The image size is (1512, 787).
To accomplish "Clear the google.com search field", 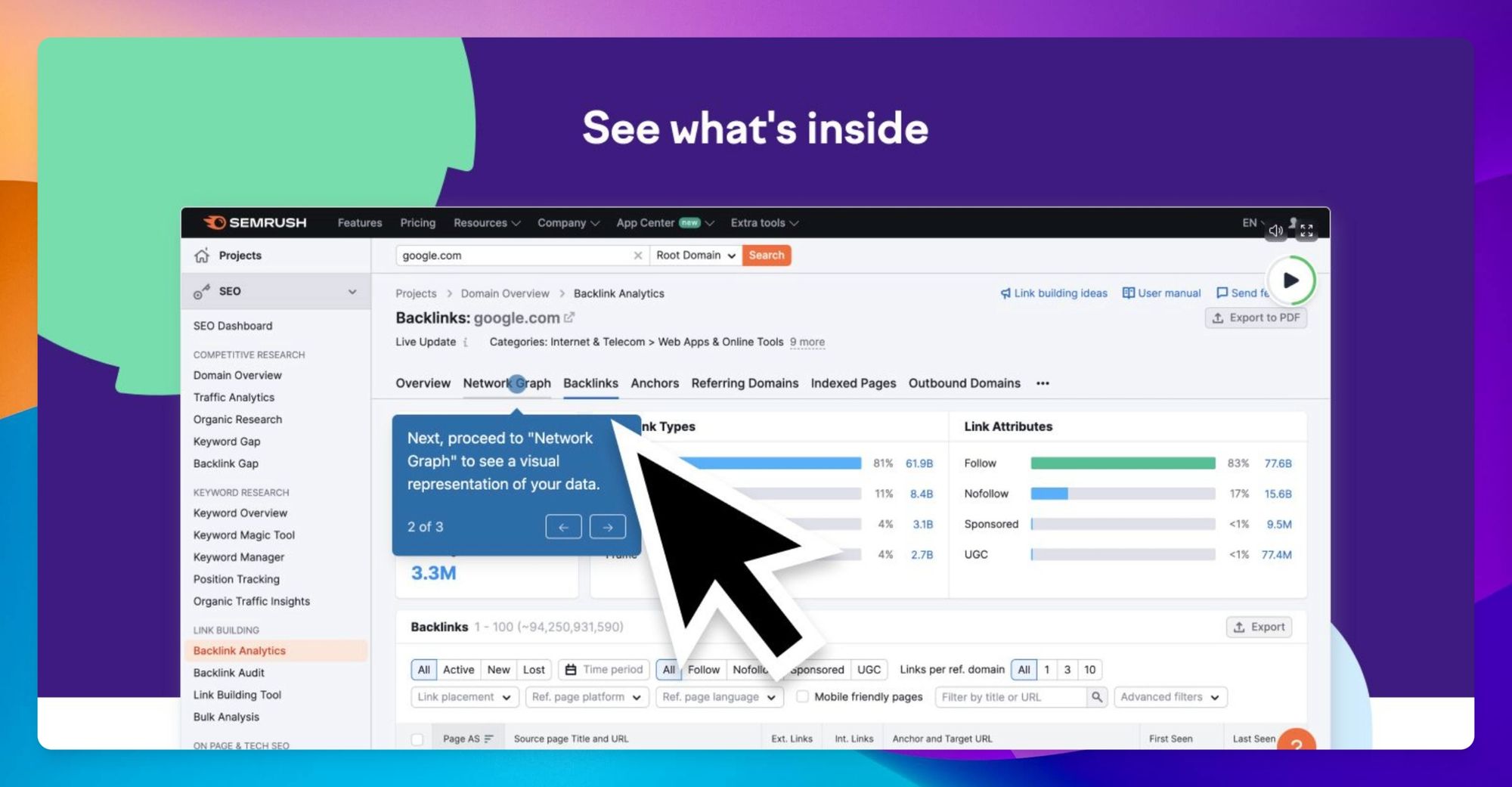I will tap(637, 256).
